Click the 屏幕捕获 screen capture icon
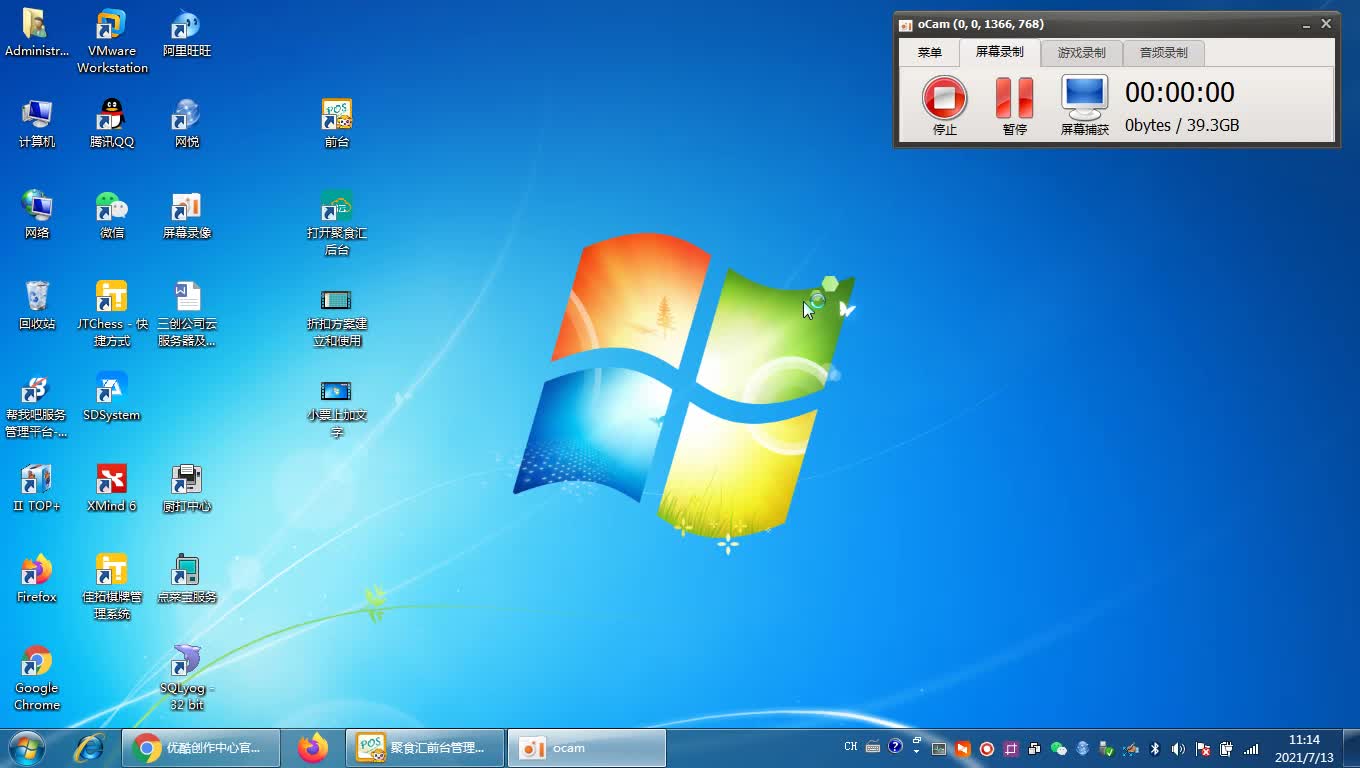 [1084, 106]
